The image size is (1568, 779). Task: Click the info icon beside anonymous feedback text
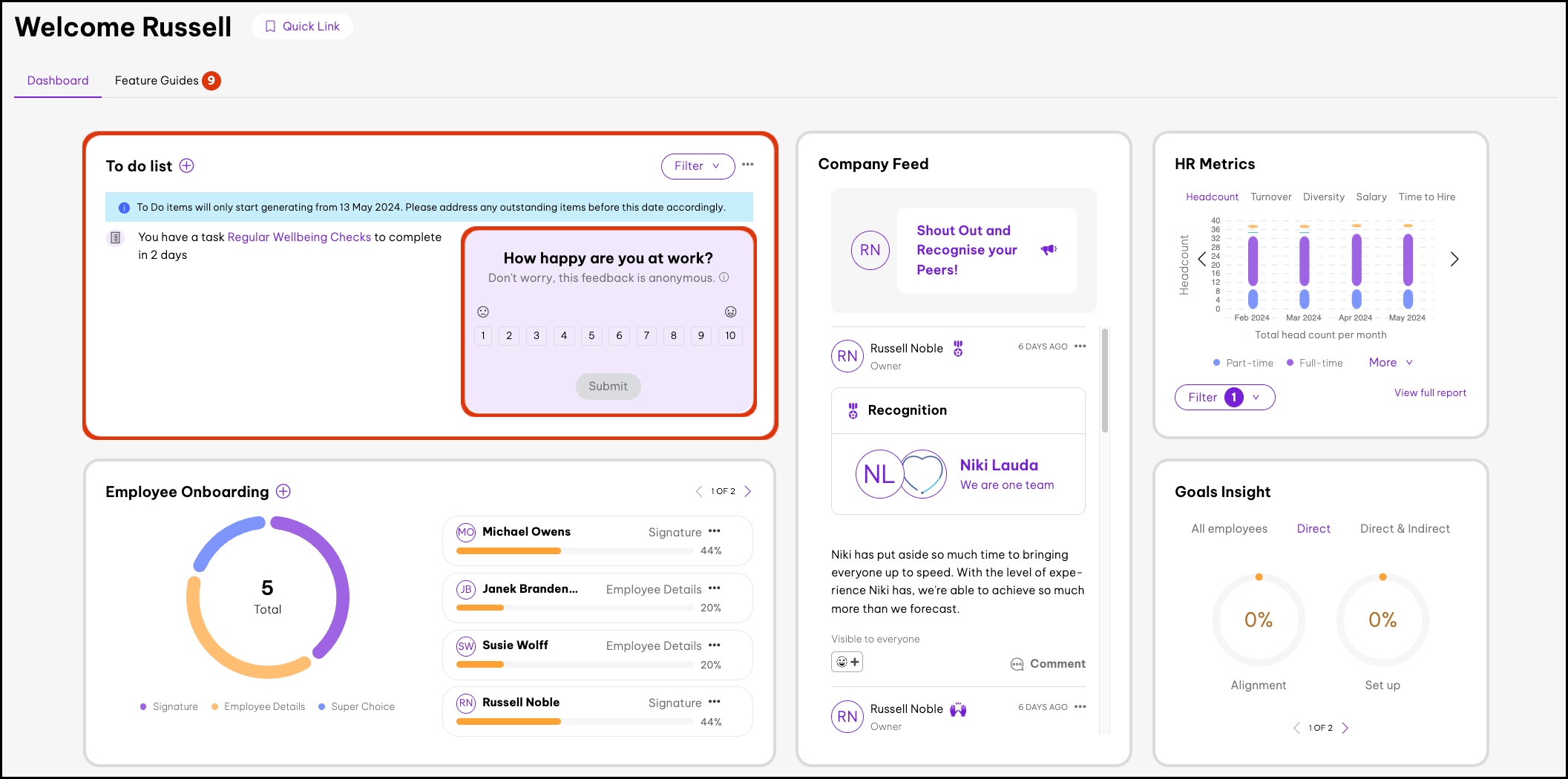[724, 277]
